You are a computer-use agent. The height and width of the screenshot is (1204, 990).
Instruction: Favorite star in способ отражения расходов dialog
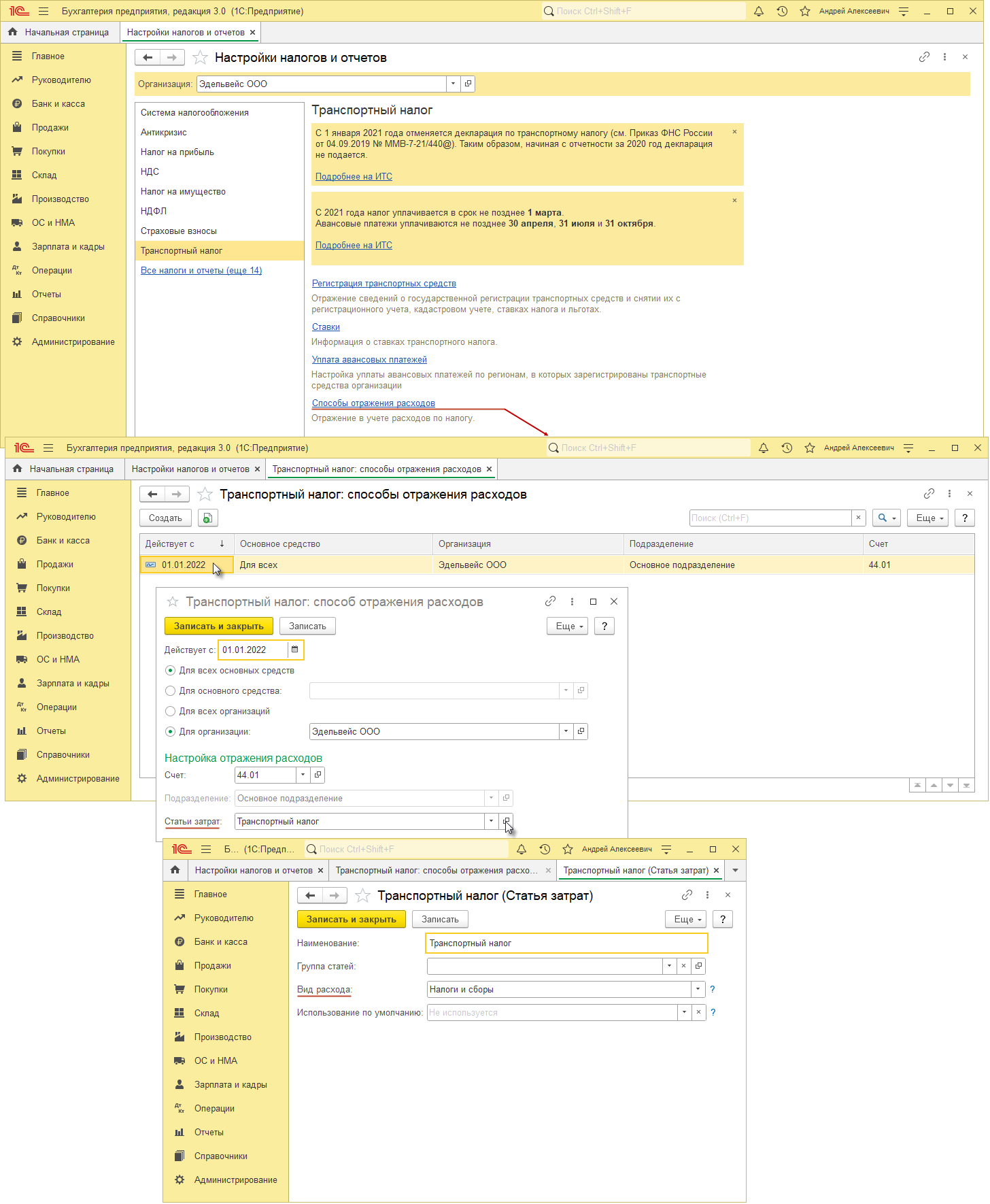coord(173,601)
